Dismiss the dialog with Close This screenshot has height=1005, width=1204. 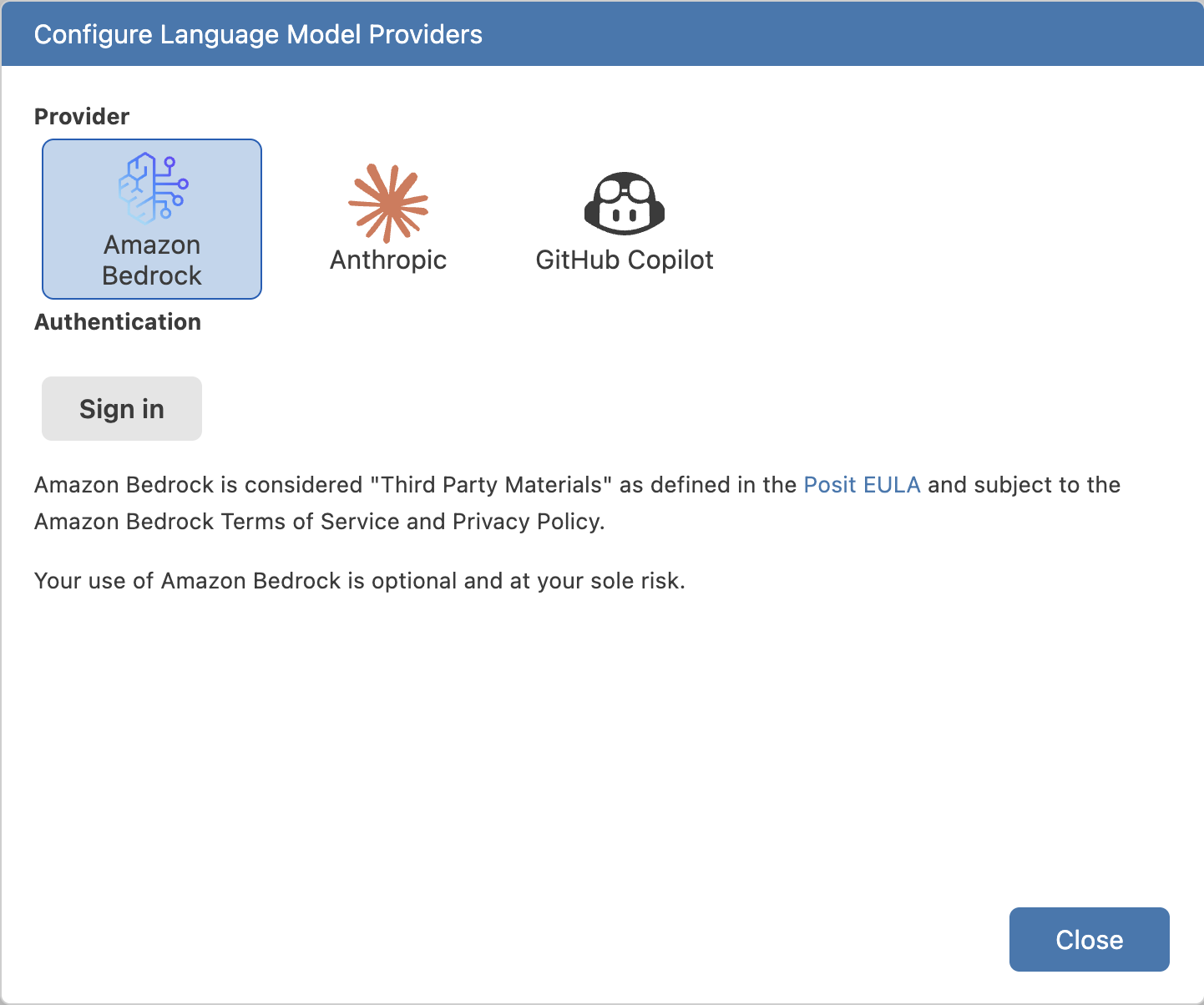click(x=1090, y=939)
